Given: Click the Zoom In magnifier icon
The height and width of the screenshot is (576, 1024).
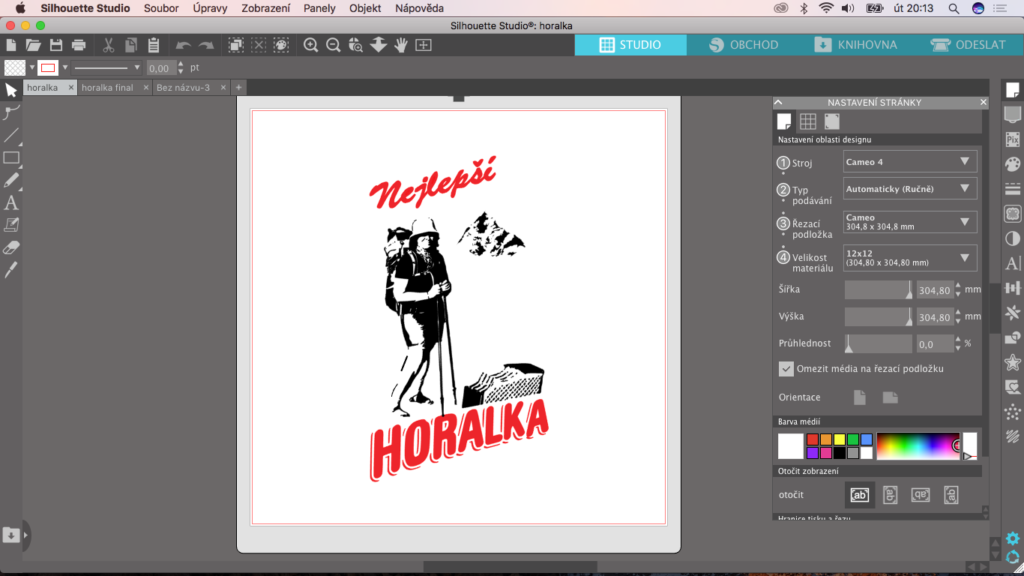Looking at the screenshot, I should [x=311, y=45].
